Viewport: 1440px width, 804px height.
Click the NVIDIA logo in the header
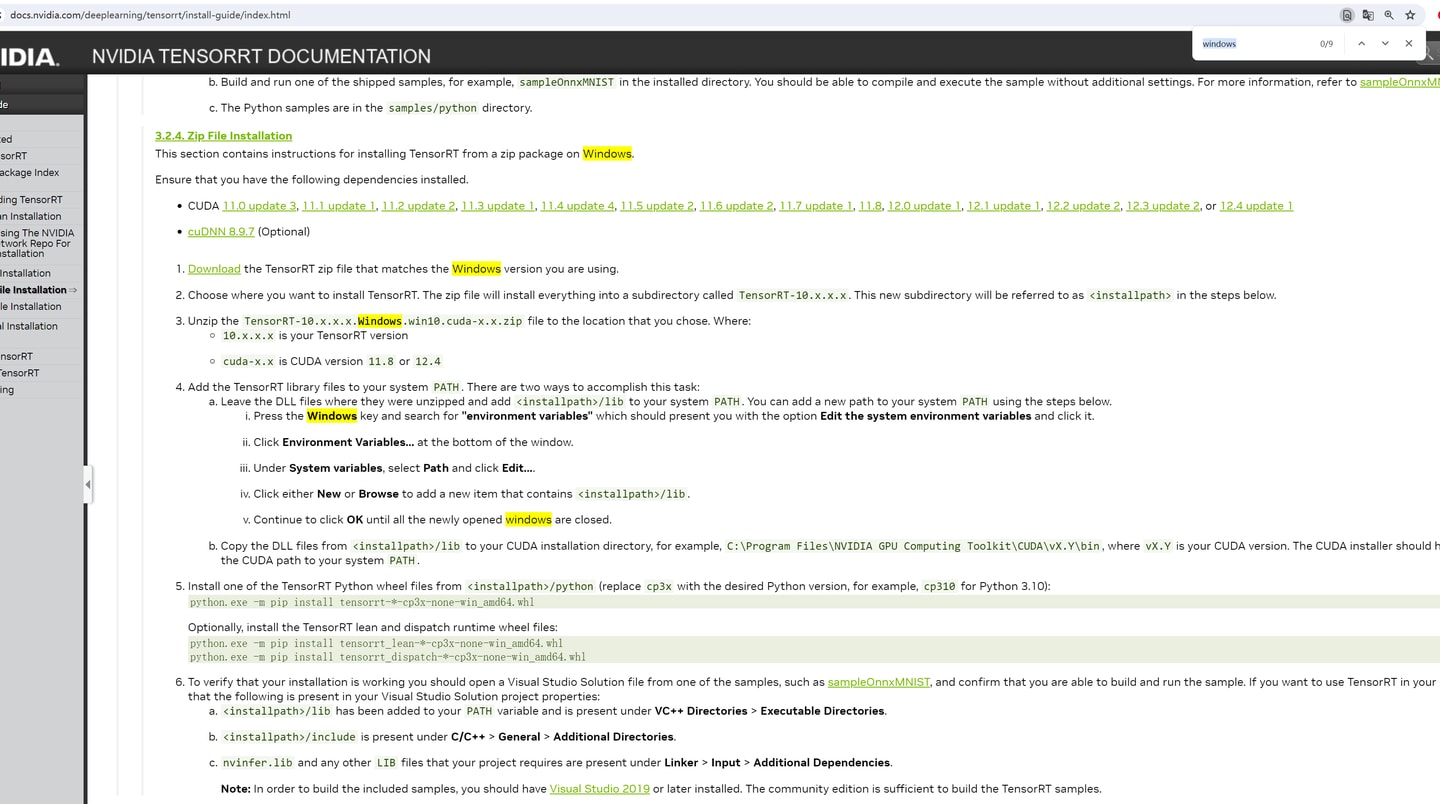(29, 57)
